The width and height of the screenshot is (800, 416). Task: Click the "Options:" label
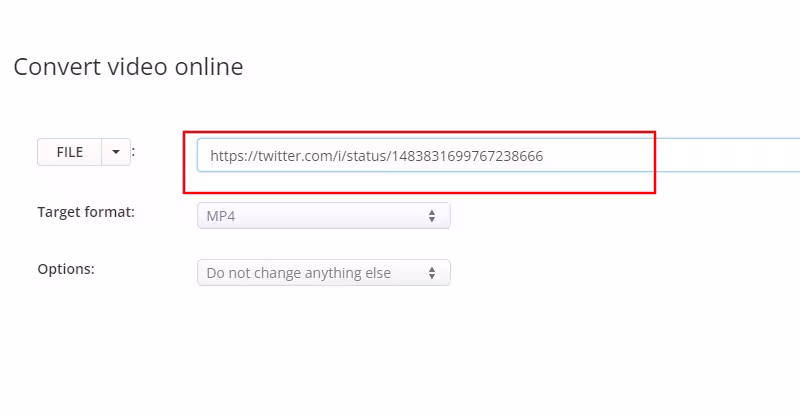[x=65, y=269]
